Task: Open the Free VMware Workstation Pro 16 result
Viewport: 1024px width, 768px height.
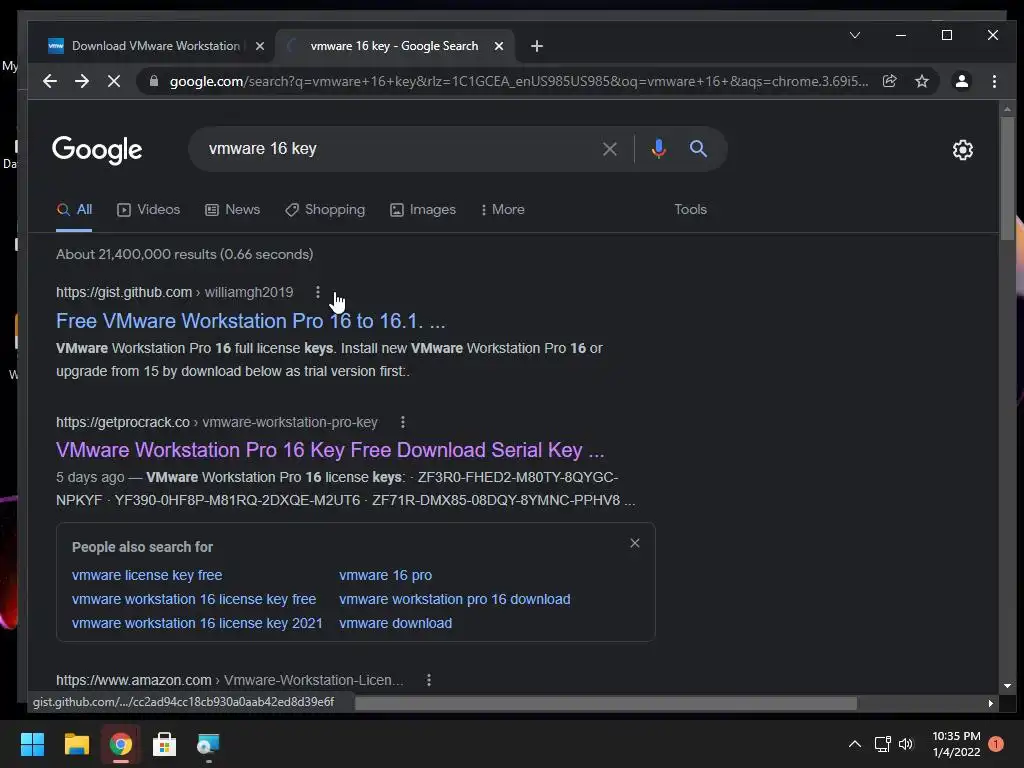Action: click(x=251, y=321)
